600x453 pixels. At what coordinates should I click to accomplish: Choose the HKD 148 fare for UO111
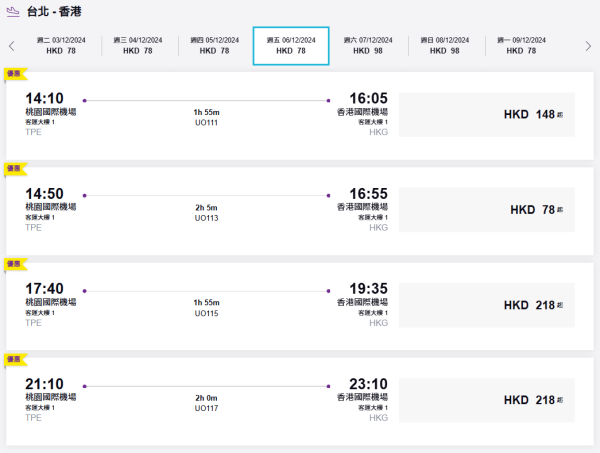pos(486,115)
